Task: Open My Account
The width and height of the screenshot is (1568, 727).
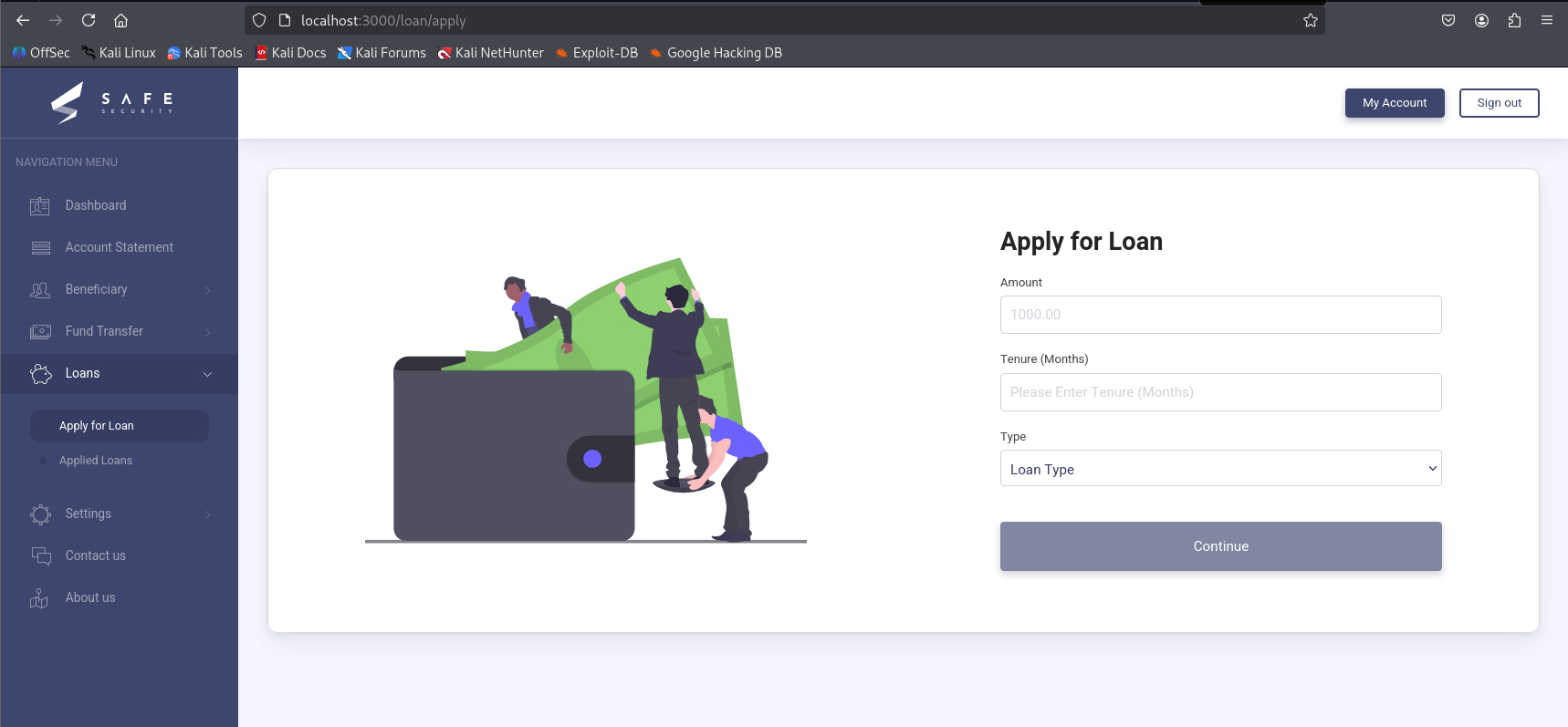Action: 1394,103
